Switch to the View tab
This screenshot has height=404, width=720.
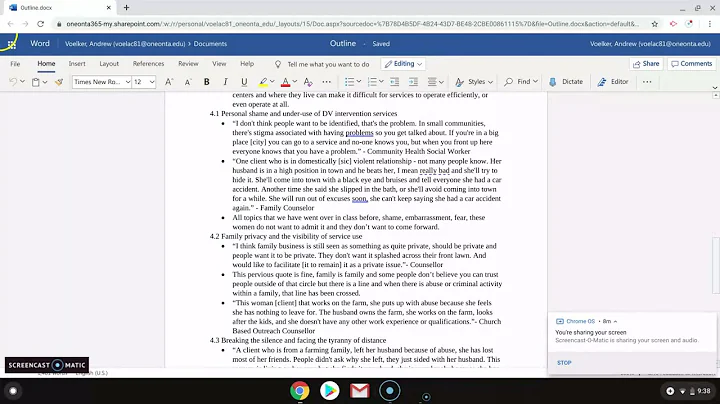(219, 64)
